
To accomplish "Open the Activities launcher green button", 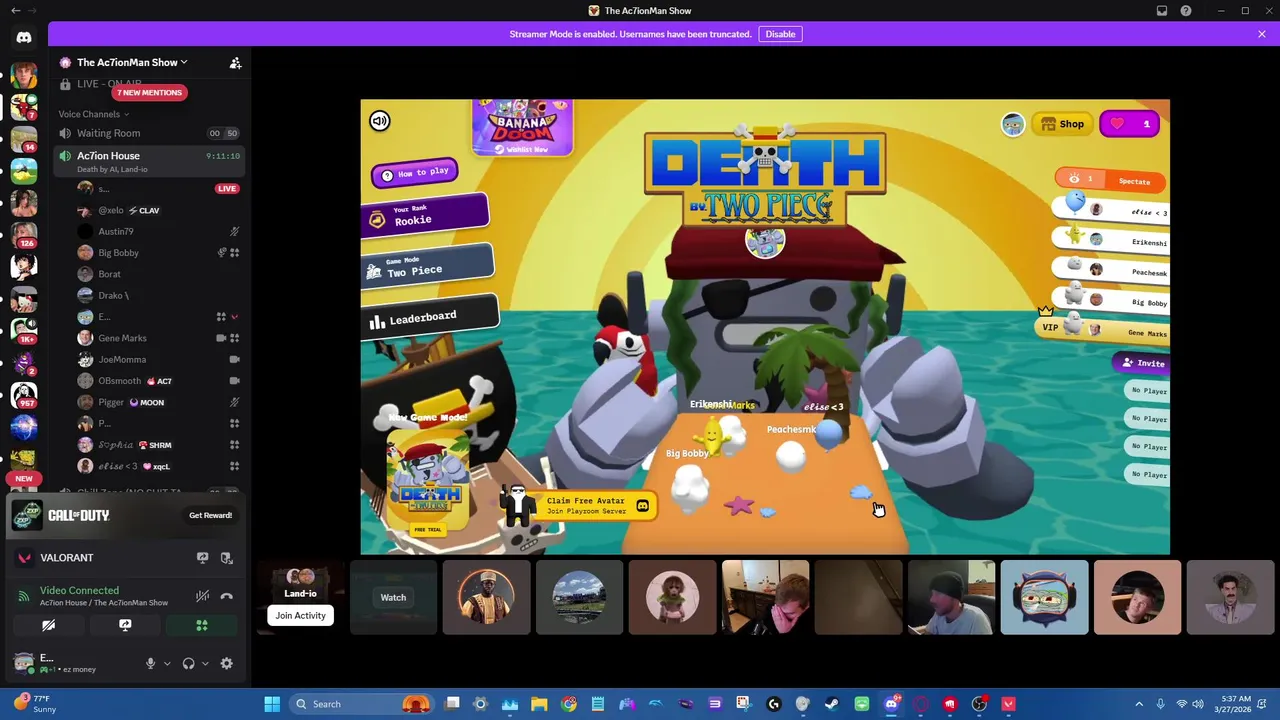I will [202, 625].
